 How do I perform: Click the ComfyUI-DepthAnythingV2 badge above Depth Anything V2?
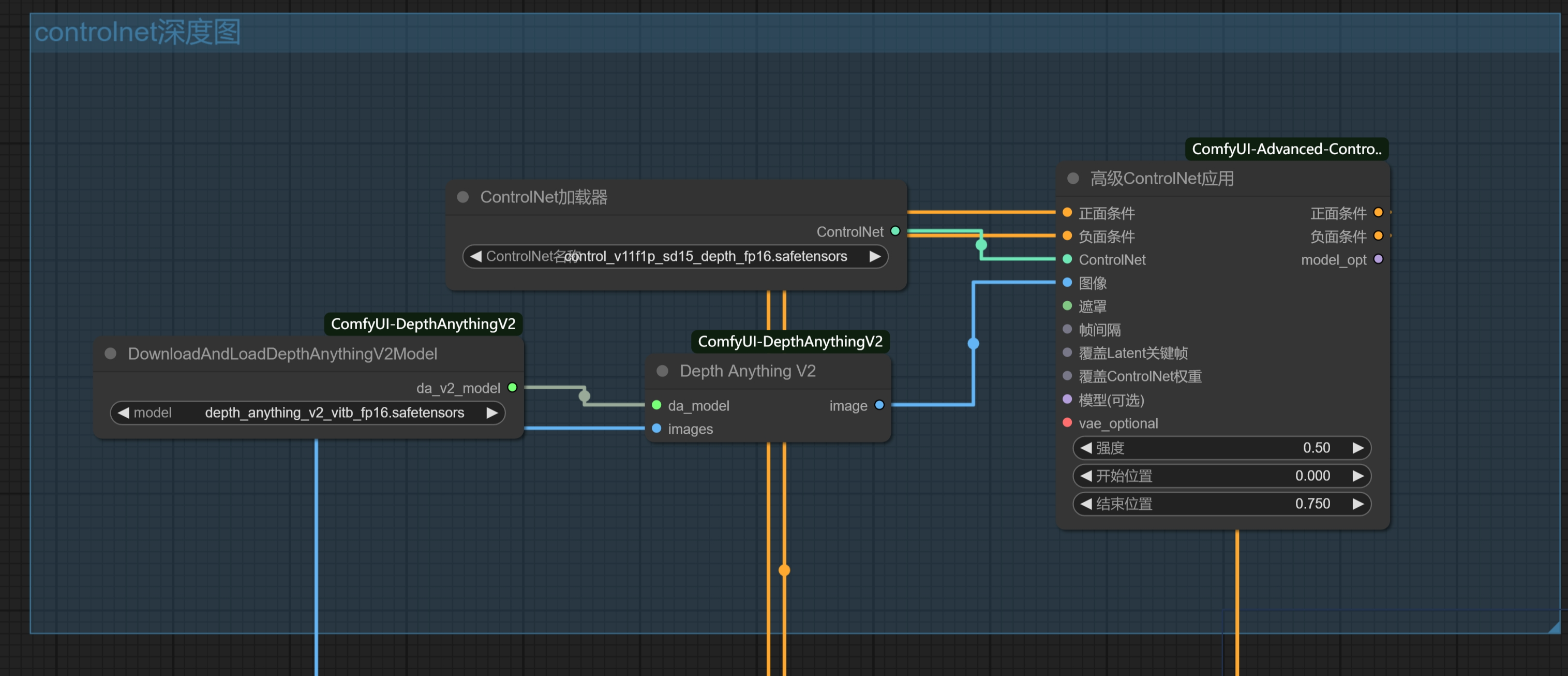pos(790,342)
